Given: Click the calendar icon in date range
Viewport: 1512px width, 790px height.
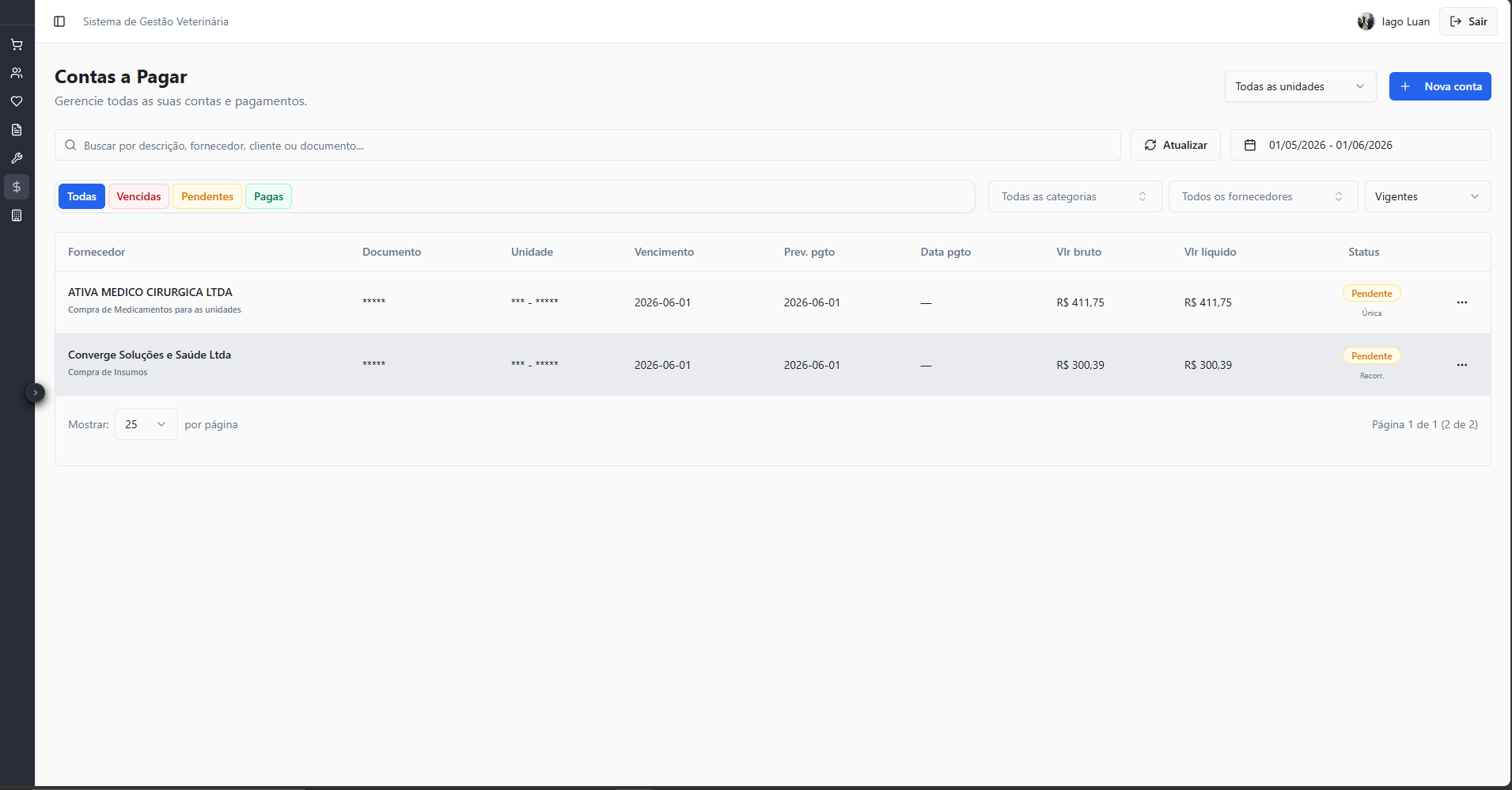Looking at the screenshot, I should (1250, 145).
